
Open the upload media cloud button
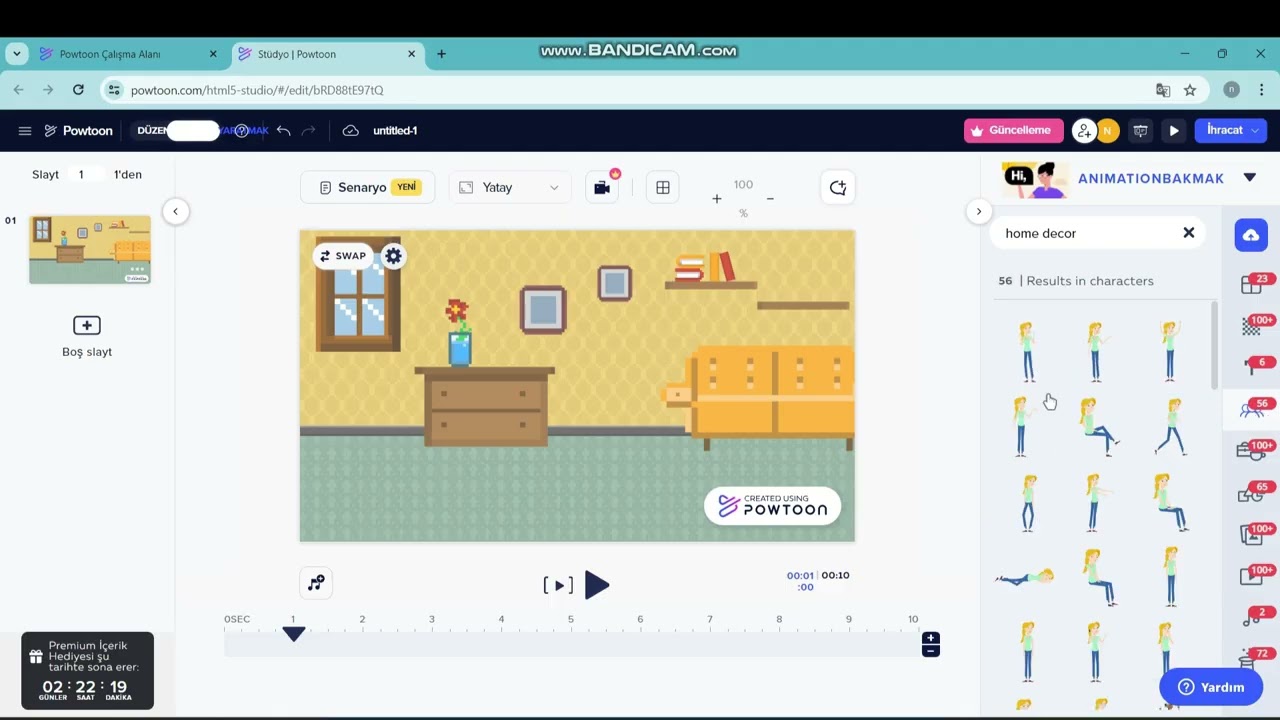[1251, 235]
